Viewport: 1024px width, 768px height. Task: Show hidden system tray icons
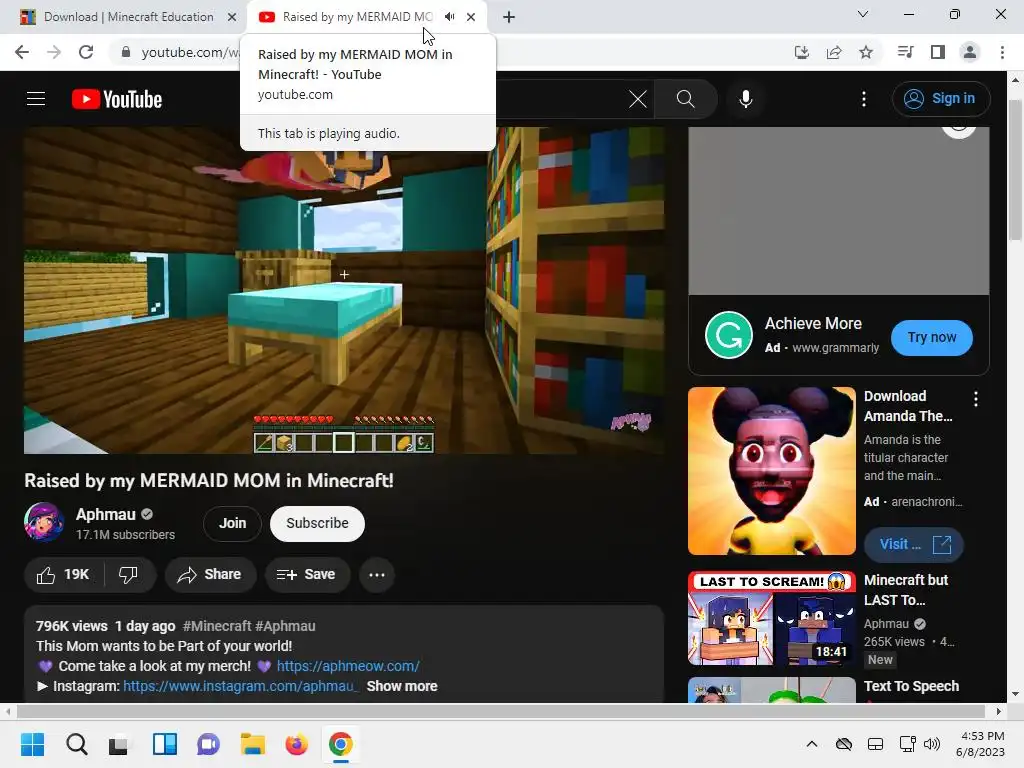click(812, 744)
